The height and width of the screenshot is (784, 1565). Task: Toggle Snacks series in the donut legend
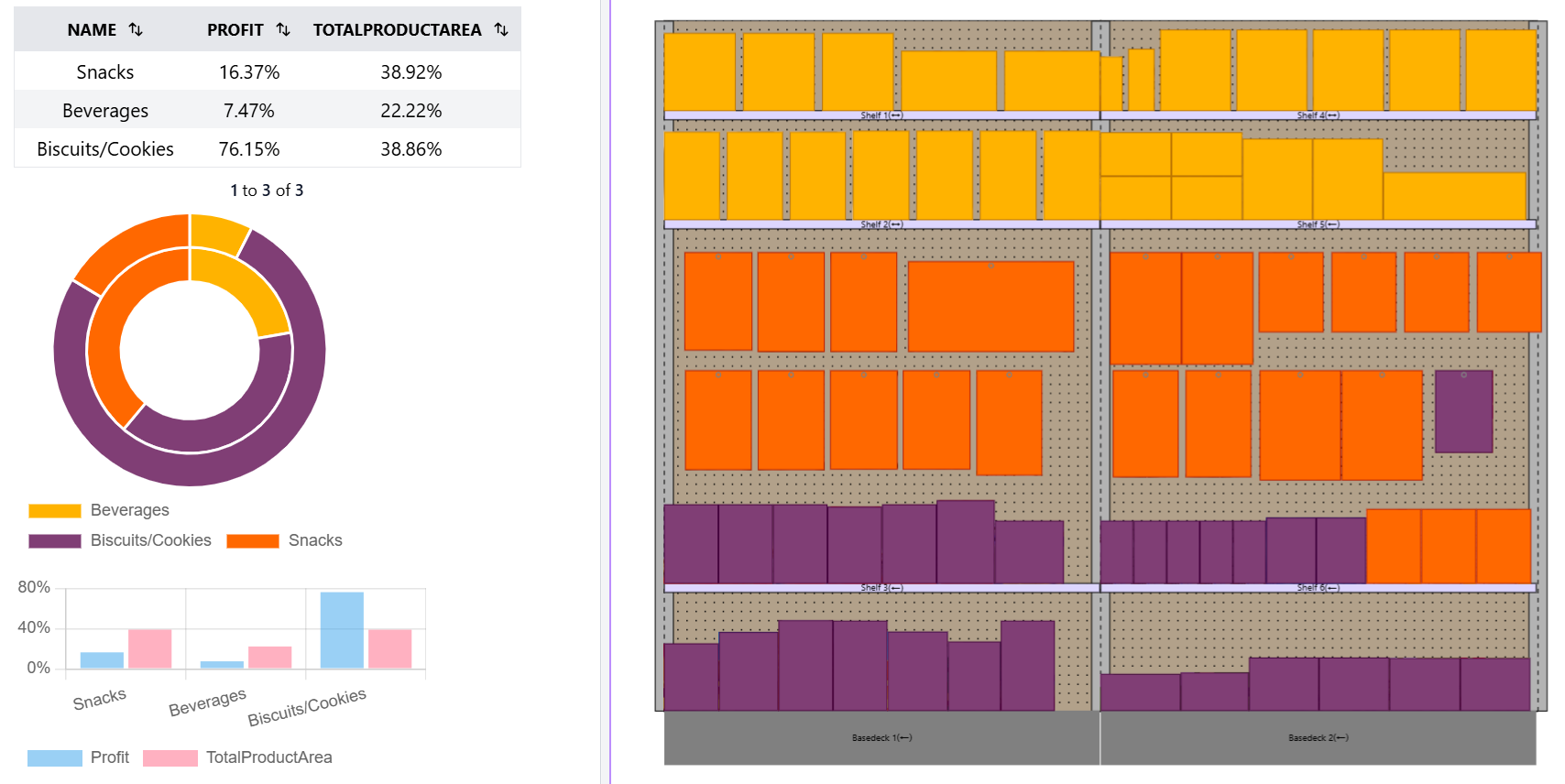tap(284, 540)
